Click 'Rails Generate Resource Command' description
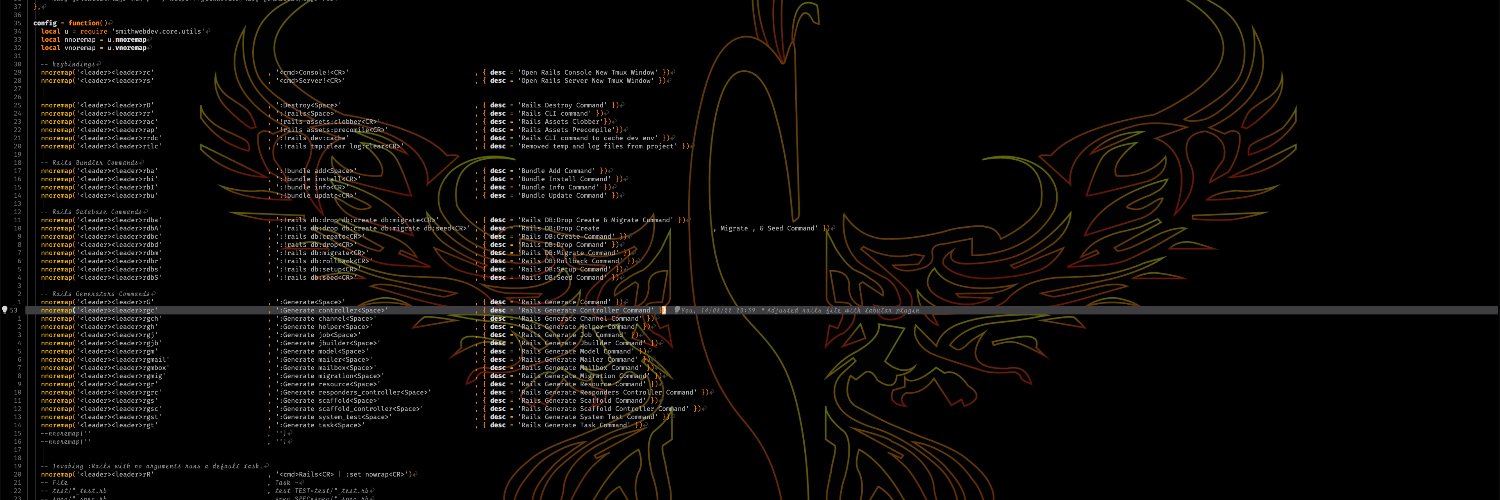Viewport: 1500px width, 500px height. (x=583, y=383)
